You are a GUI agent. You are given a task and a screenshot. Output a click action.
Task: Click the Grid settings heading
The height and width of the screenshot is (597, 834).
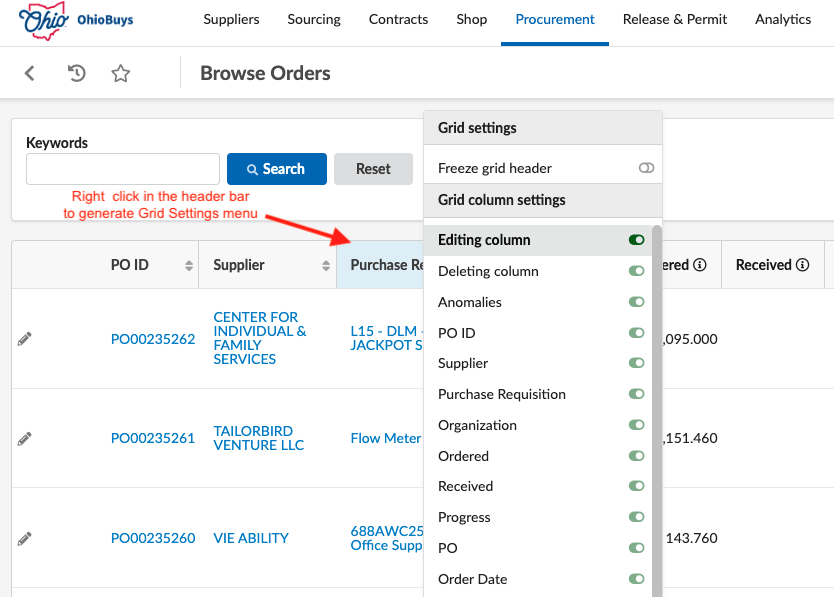click(x=477, y=128)
